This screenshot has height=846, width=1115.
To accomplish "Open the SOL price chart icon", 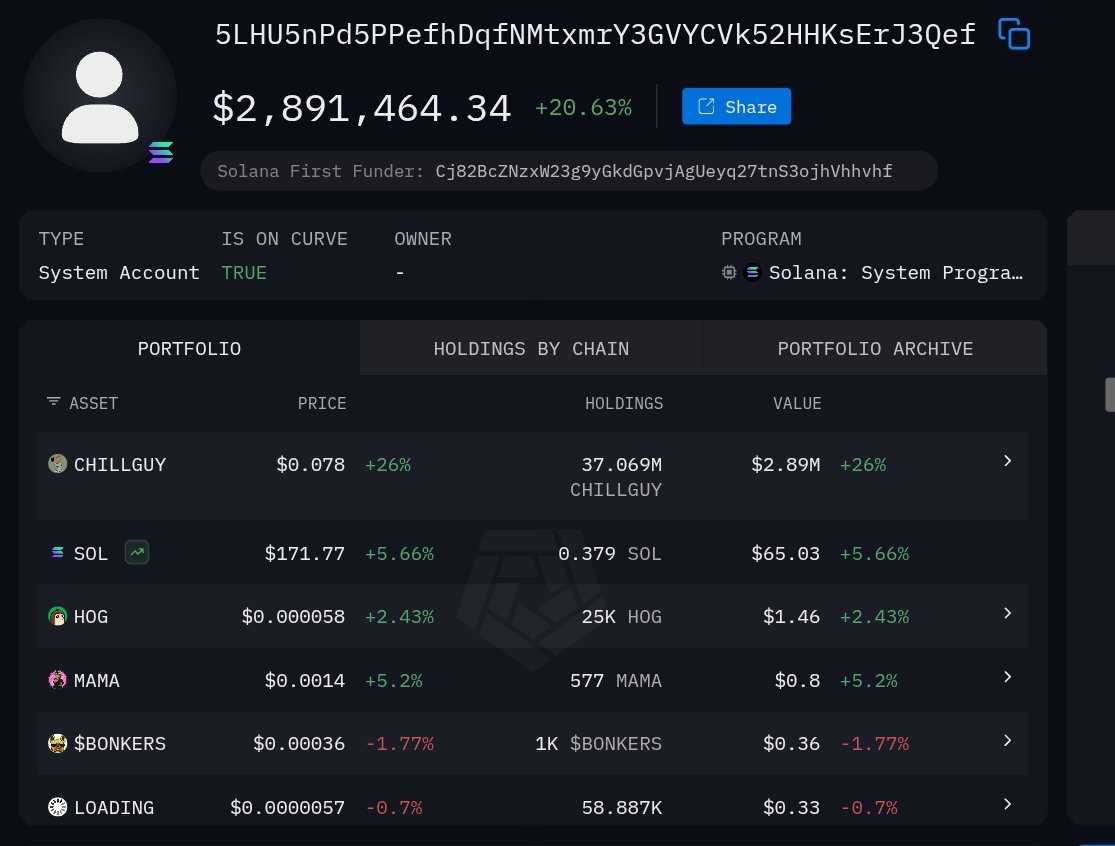I will point(137,552).
